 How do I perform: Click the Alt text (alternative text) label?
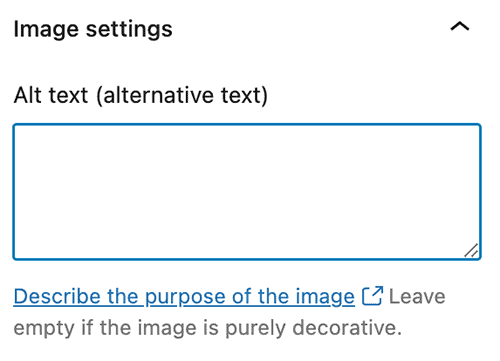coord(141,96)
